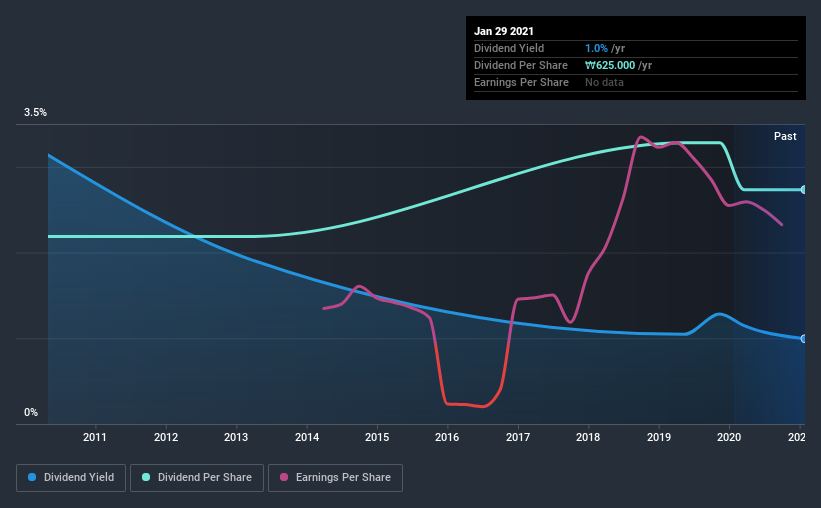The image size is (821, 508).
Task: Toggle the Dividend Per Share legend button
Action: pyautogui.click(x=197, y=478)
